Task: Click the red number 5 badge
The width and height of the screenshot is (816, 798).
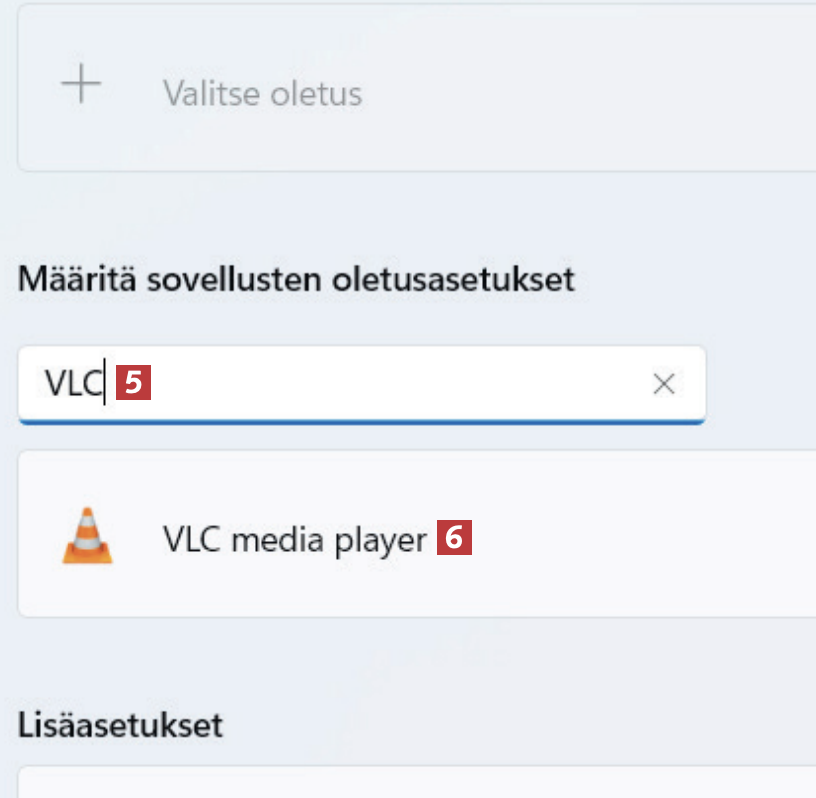Action: (133, 384)
